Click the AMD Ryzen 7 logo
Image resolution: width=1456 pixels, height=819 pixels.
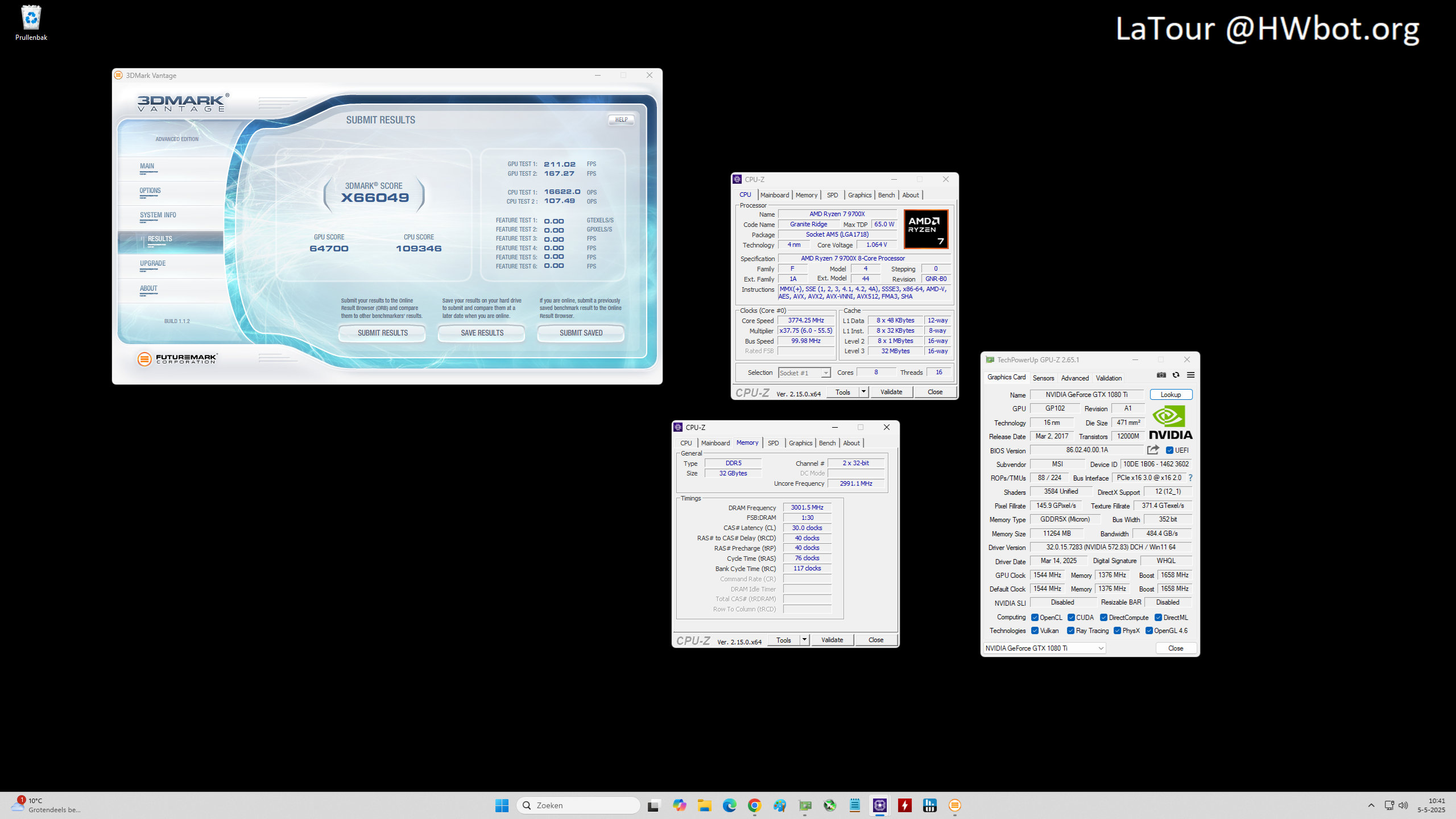pos(926,229)
